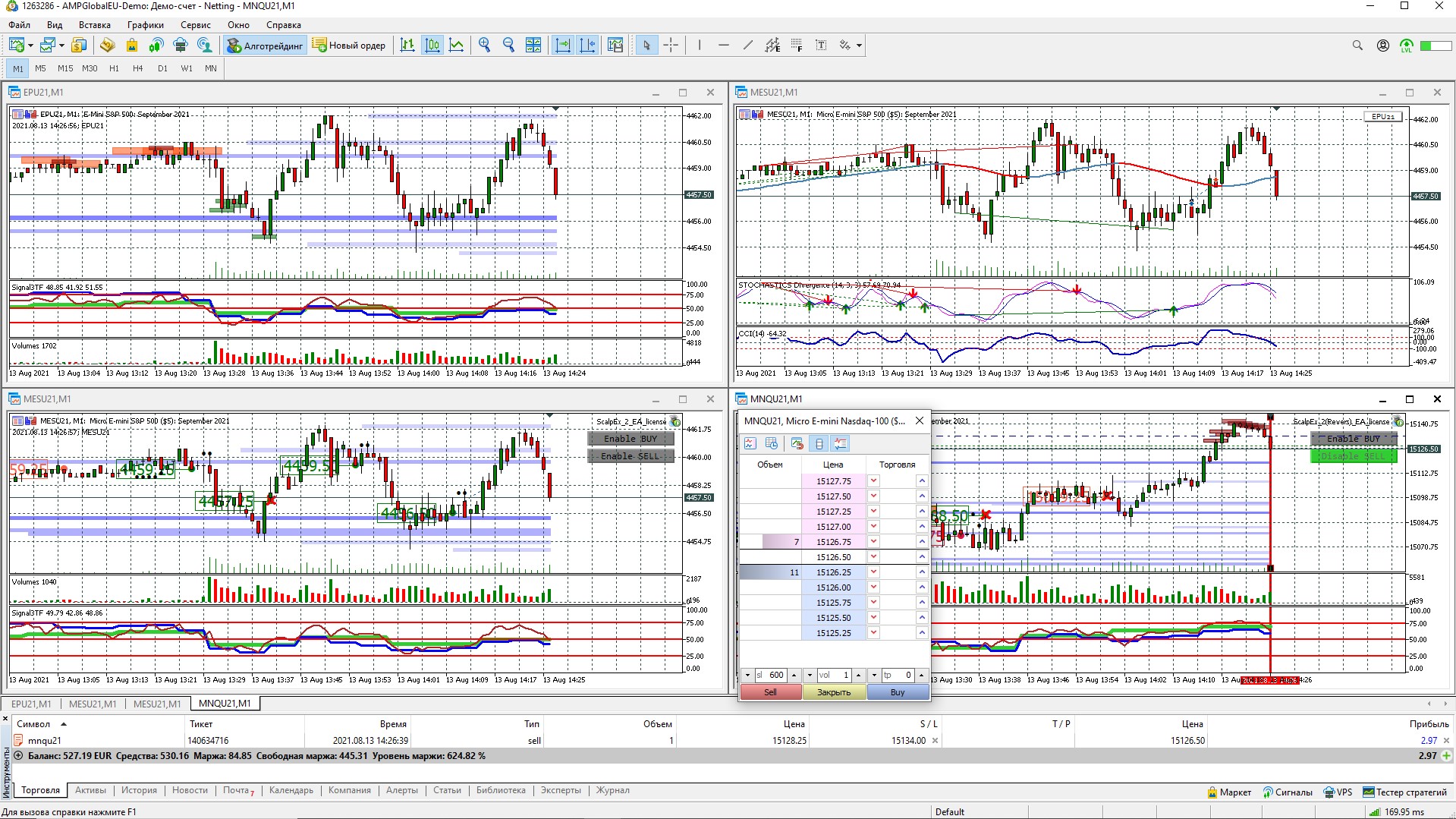Zoom in on the chart
Viewport: 1456px width, 819px height.
click(484, 46)
